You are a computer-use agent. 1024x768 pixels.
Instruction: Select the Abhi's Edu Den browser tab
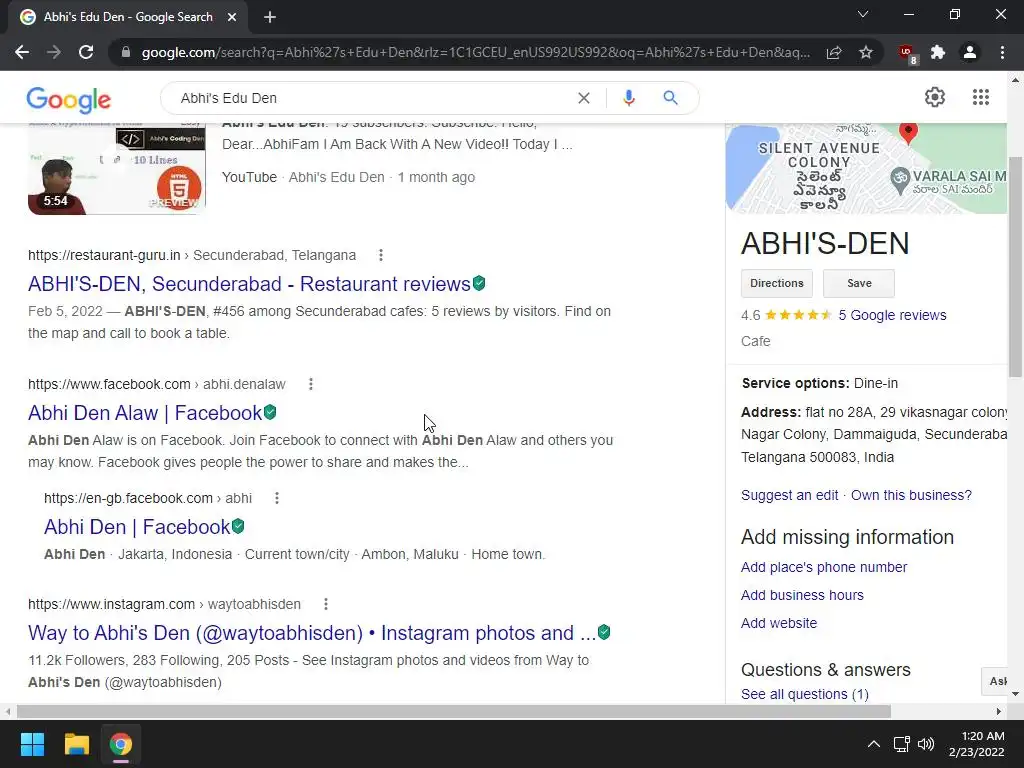pyautogui.click(x=128, y=17)
